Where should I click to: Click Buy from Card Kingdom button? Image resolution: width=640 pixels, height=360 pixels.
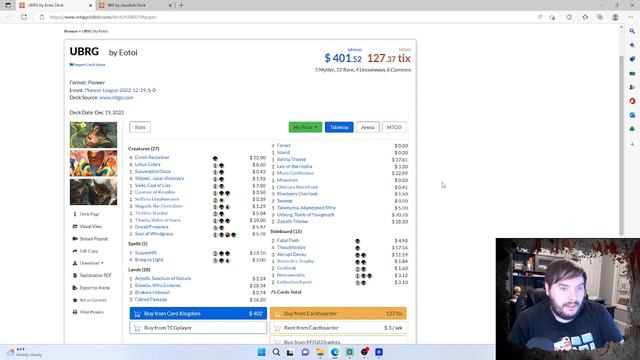pos(198,313)
